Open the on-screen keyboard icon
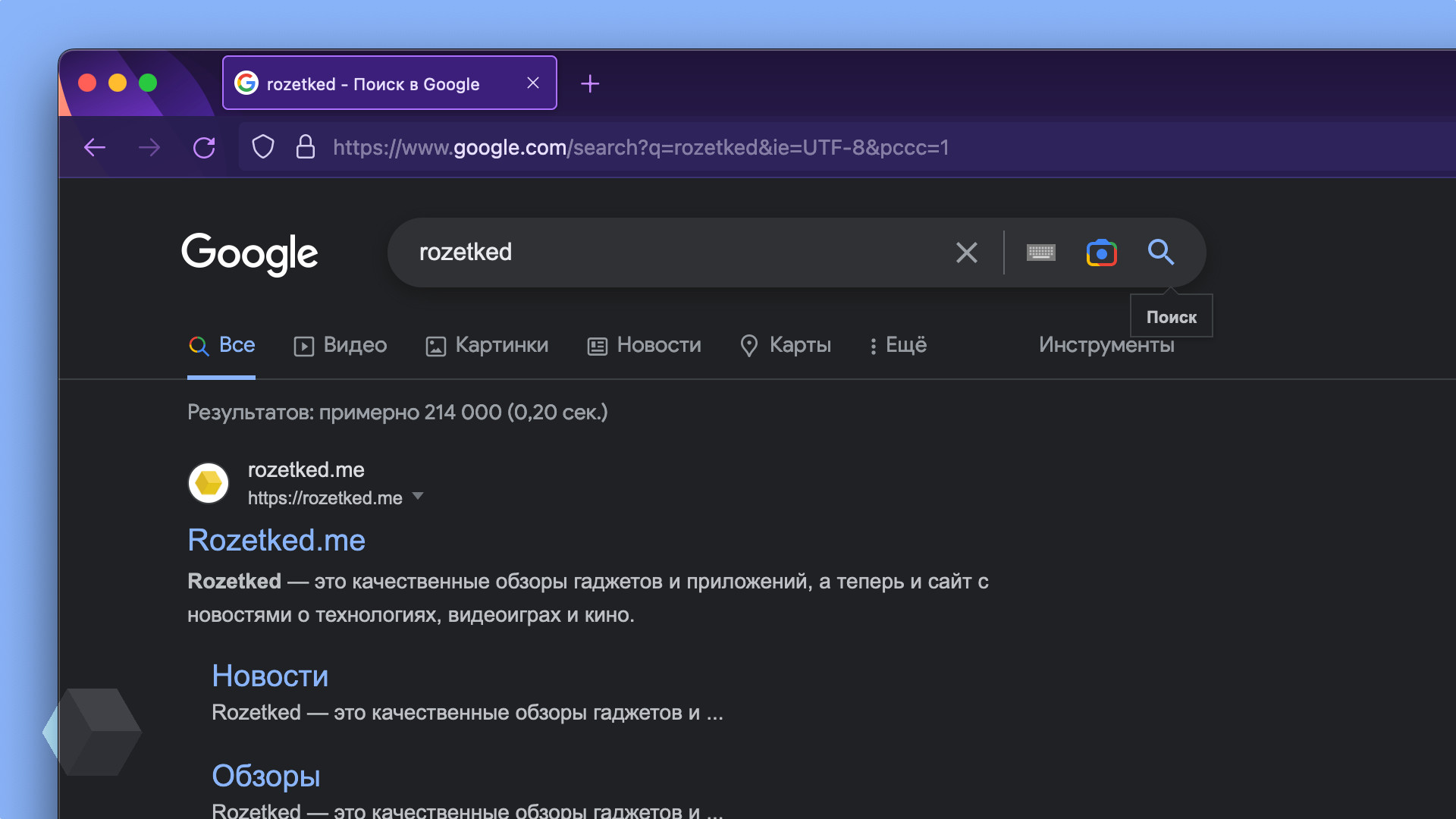Image resolution: width=1456 pixels, height=819 pixels. click(1040, 253)
